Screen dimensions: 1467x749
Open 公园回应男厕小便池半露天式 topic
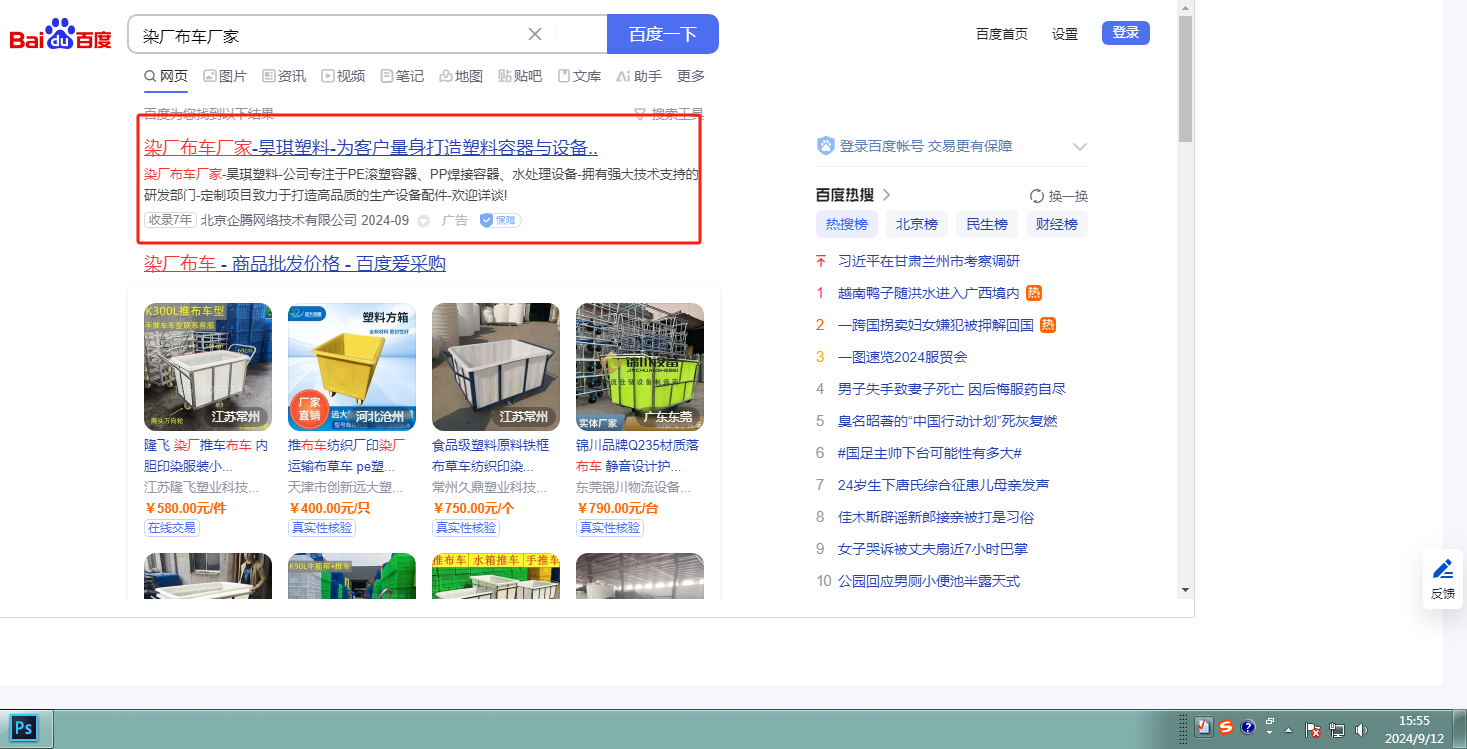[929, 581]
